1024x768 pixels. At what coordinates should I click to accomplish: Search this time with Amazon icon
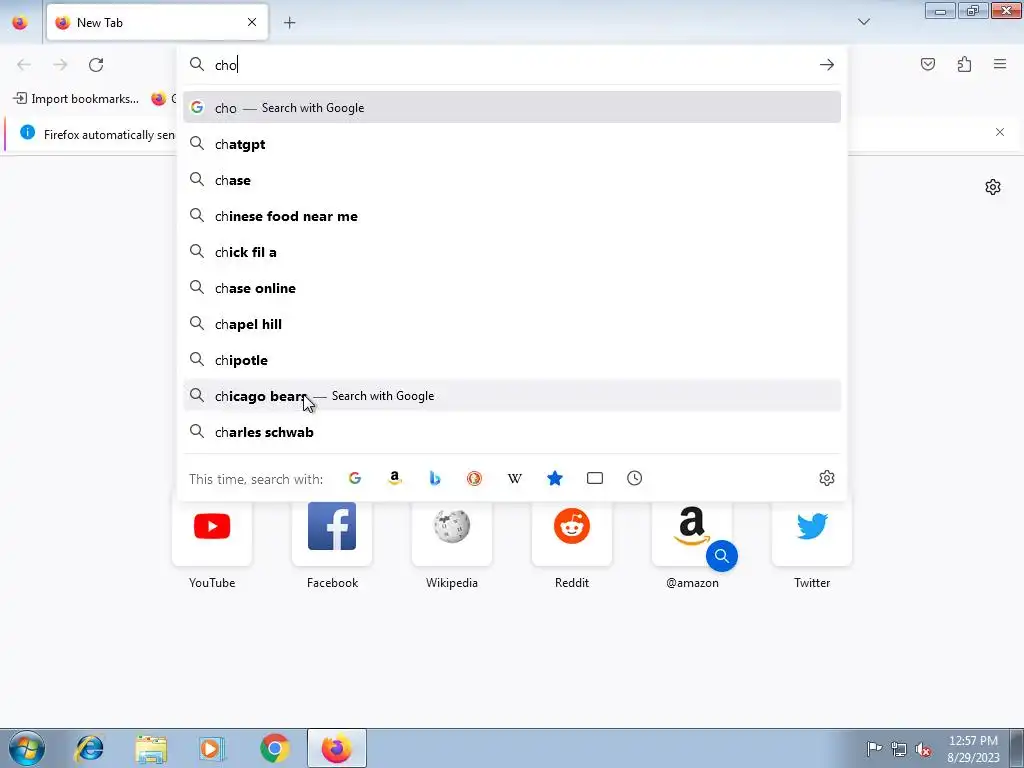pyautogui.click(x=394, y=478)
